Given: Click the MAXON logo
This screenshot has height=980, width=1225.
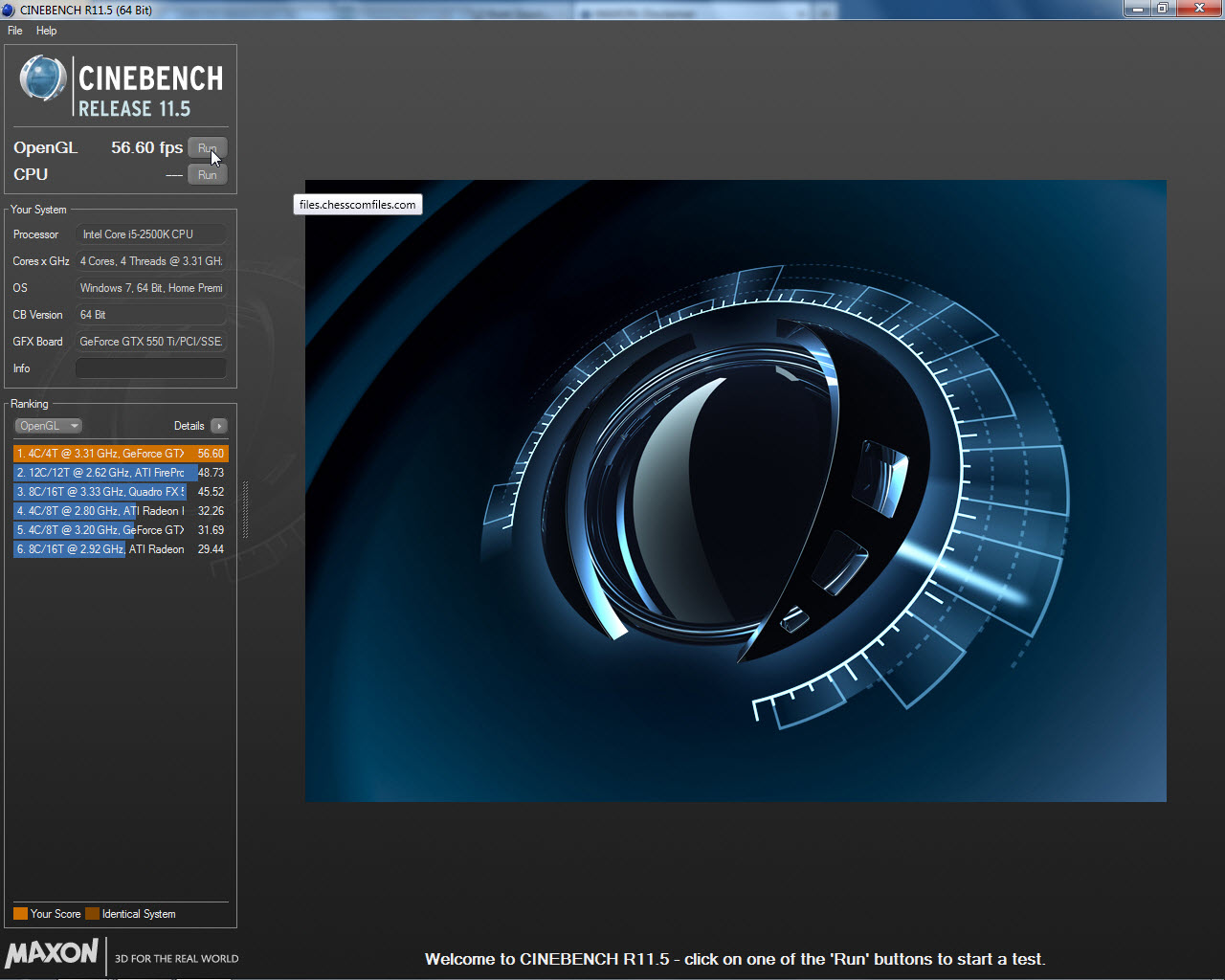Looking at the screenshot, I should tap(52, 953).
